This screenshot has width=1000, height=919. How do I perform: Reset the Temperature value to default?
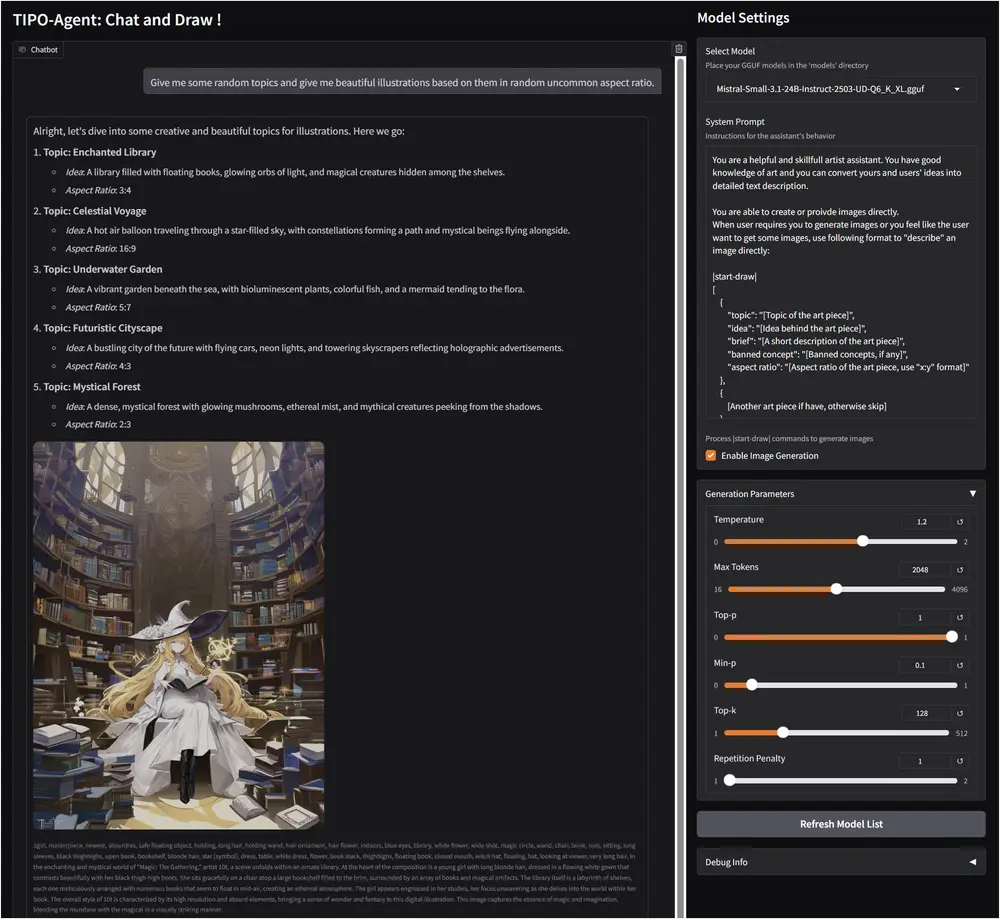(960, 522)
